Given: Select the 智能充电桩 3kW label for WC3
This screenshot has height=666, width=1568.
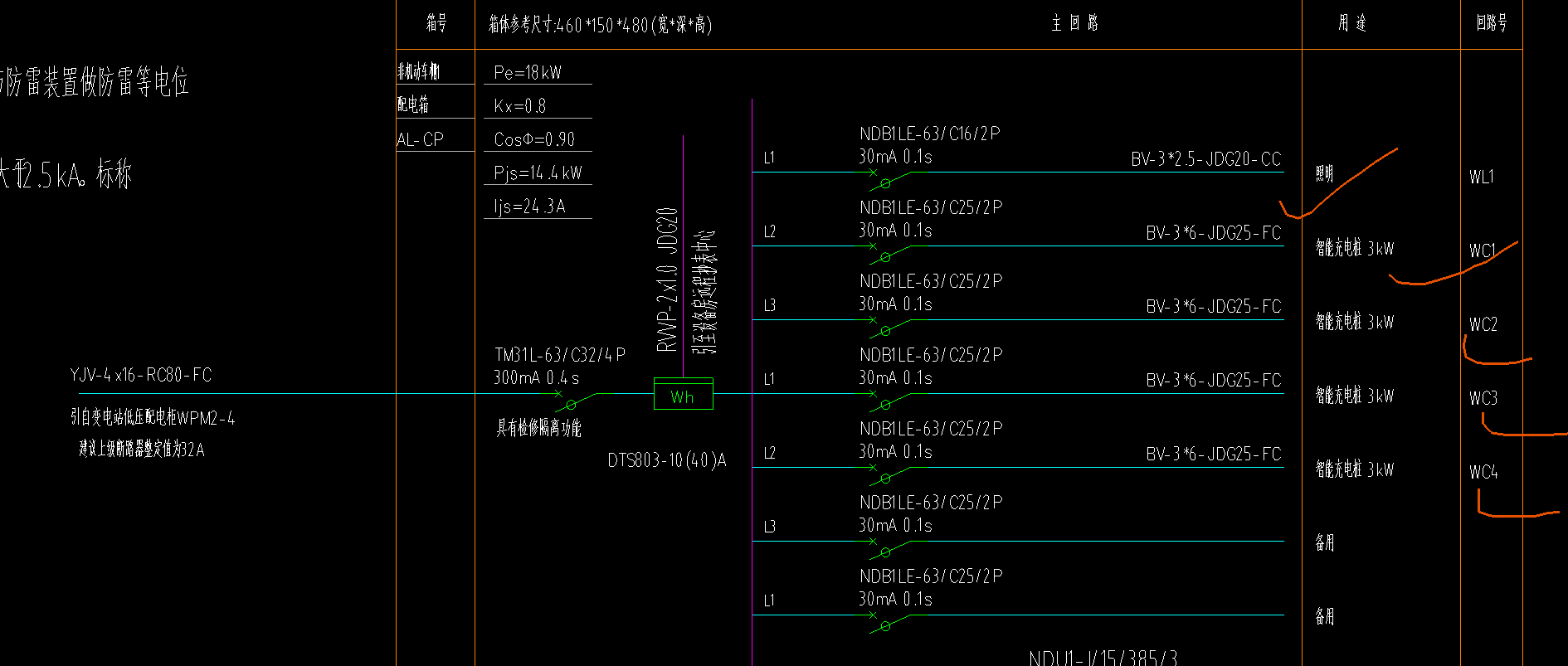Looking at the screenshot, I should tap(1355, 396).
